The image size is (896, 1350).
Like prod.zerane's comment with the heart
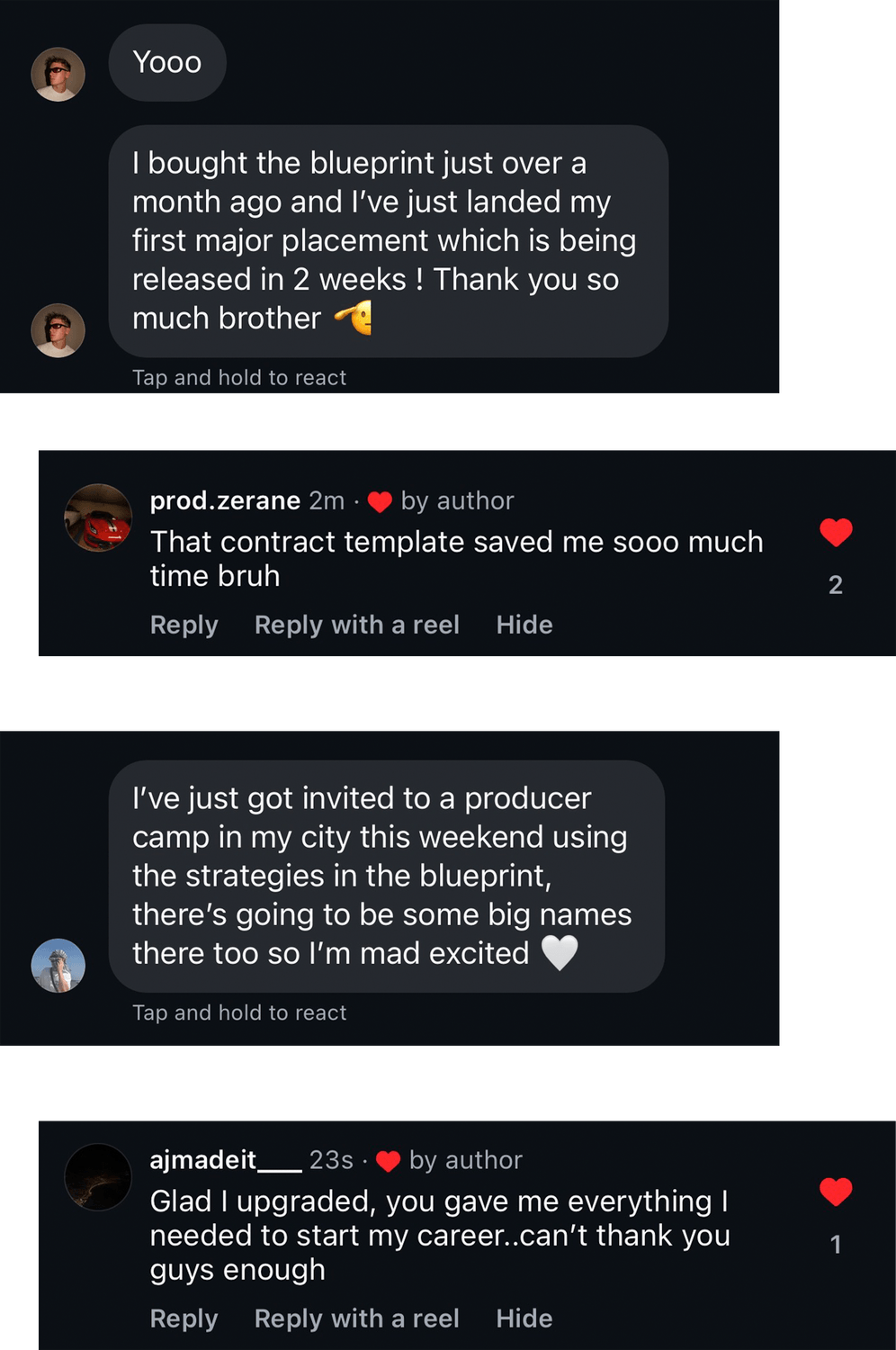coord(836,533)
